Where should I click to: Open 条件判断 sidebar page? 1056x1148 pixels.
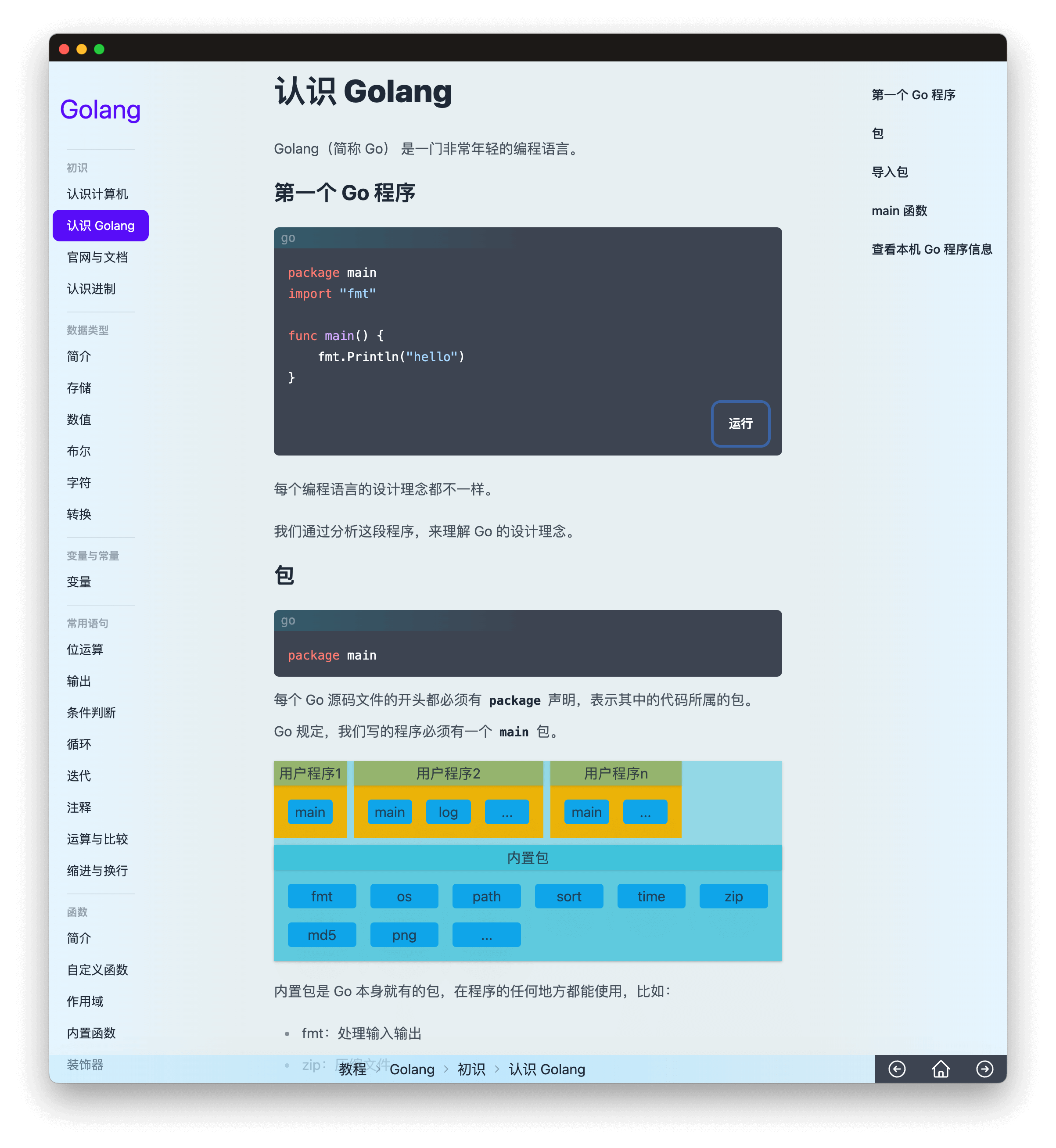[x=91, y=713]
